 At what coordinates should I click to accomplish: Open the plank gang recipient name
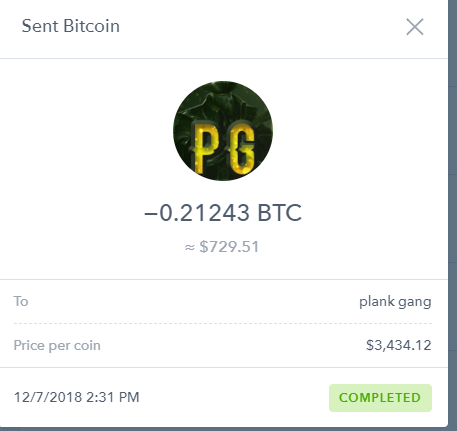coord(395,302)
